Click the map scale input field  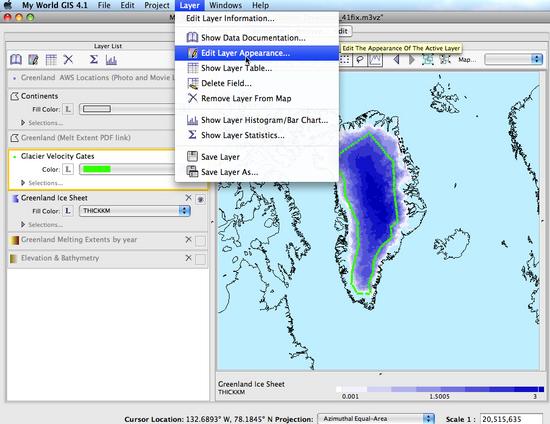[511, 419]
